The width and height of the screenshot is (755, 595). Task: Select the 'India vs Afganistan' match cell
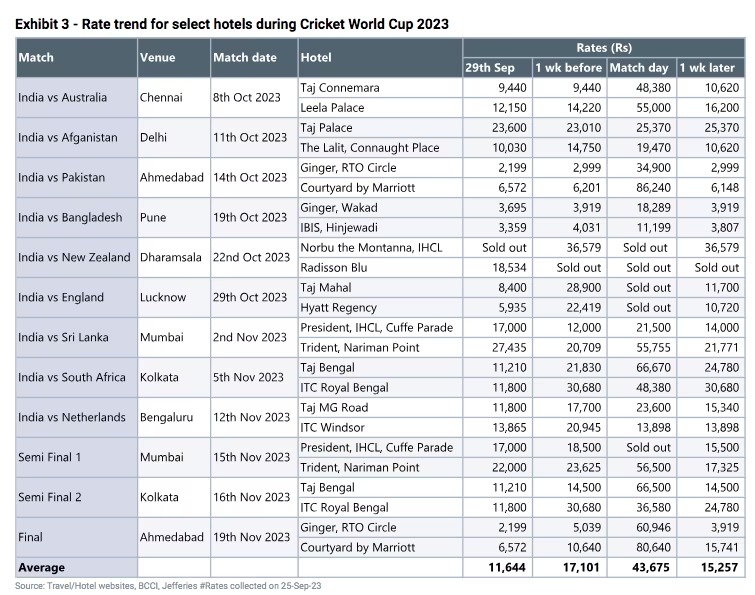[77, 138]
